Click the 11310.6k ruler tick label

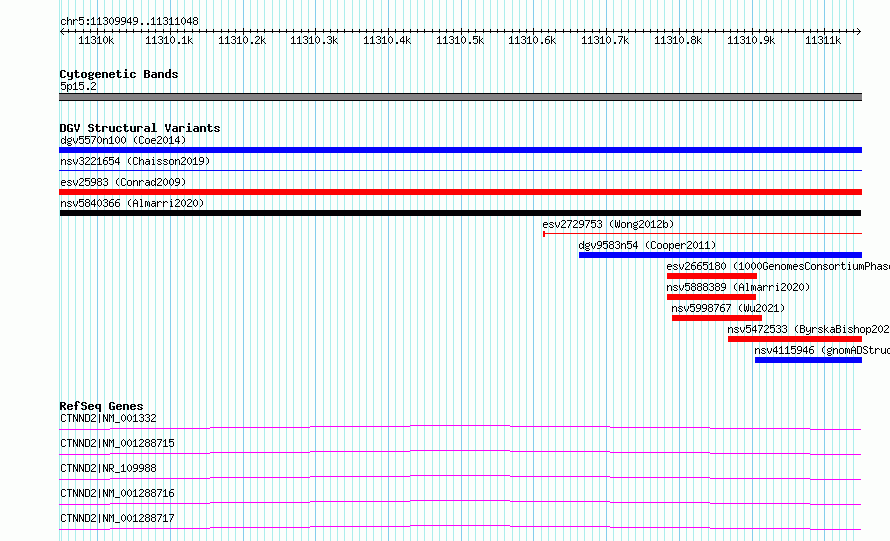click(x=532, y=40)
